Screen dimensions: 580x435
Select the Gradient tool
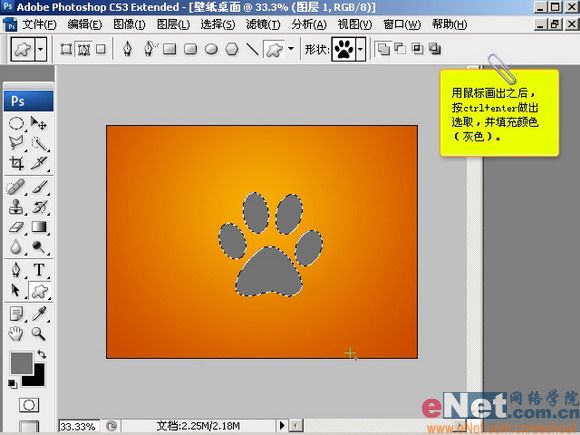[x=39, y=227]
